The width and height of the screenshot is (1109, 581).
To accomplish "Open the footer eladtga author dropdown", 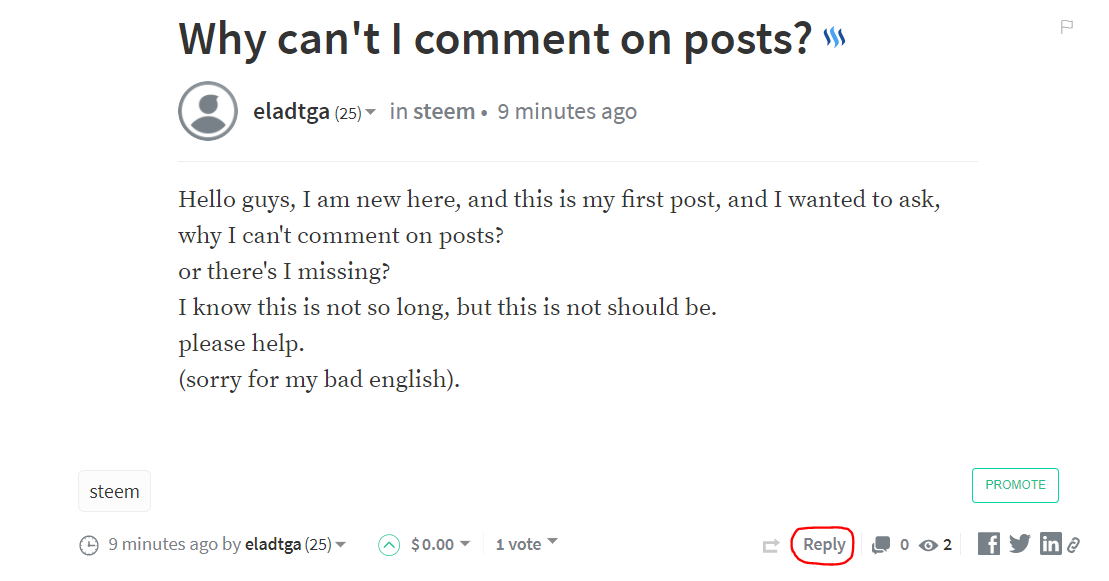I will (x=341, y=545).
